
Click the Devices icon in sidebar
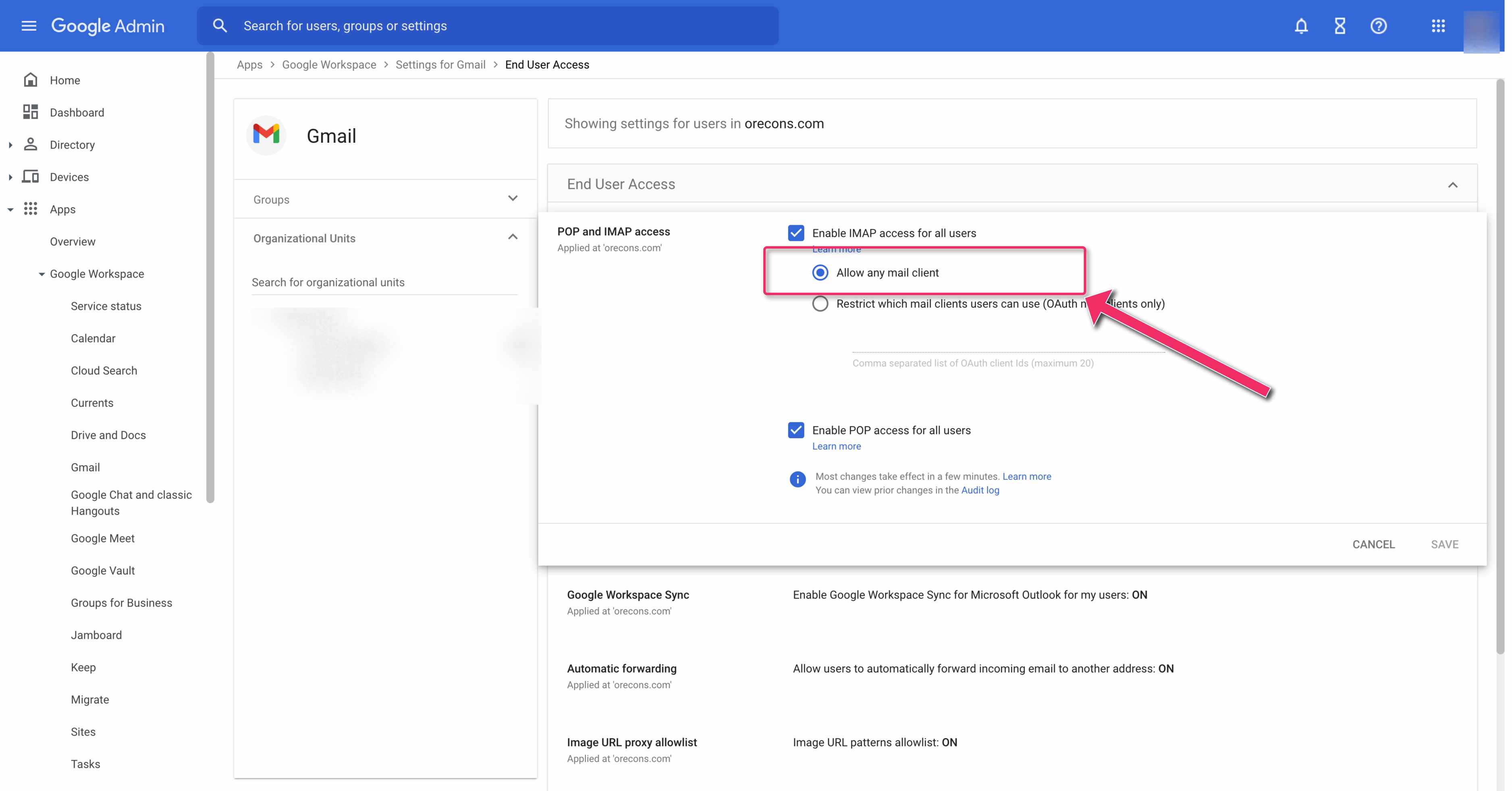tap(31, 177)
